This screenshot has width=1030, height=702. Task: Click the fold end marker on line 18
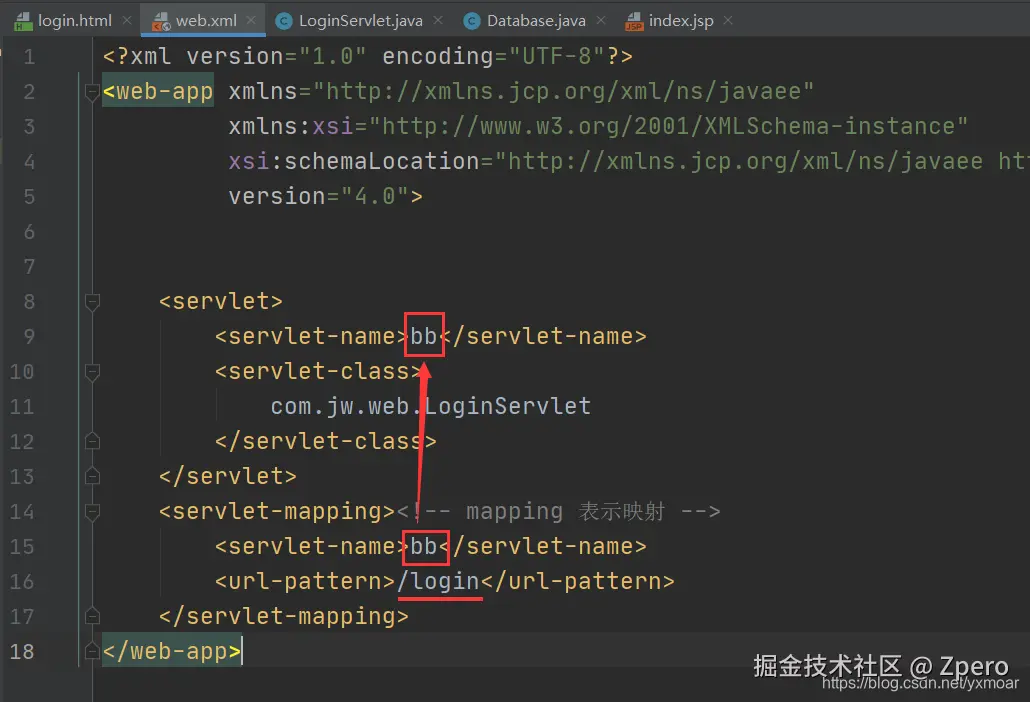[x=92, y=651]
